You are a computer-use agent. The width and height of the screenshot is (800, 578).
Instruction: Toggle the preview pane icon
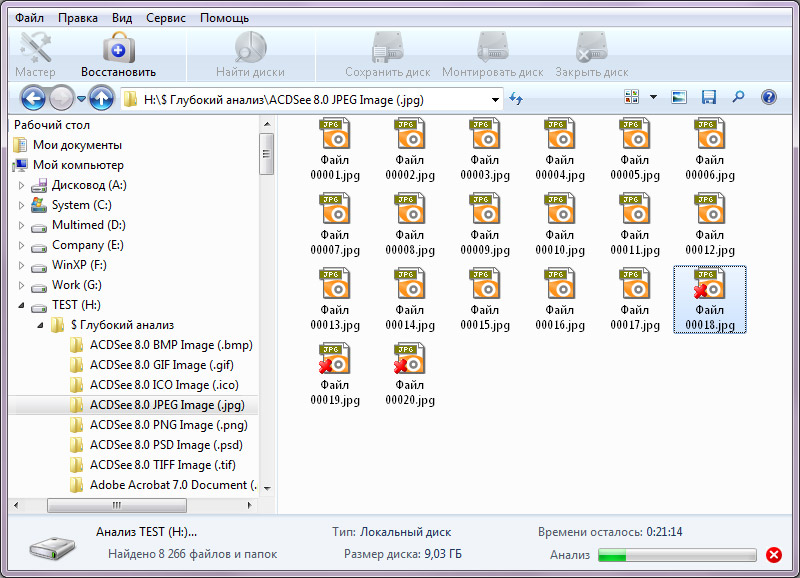[679, 97]
